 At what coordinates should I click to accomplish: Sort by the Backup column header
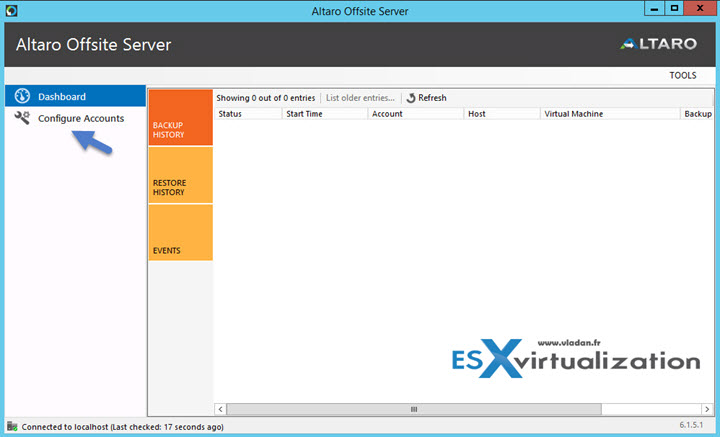[x=697, y=114]
